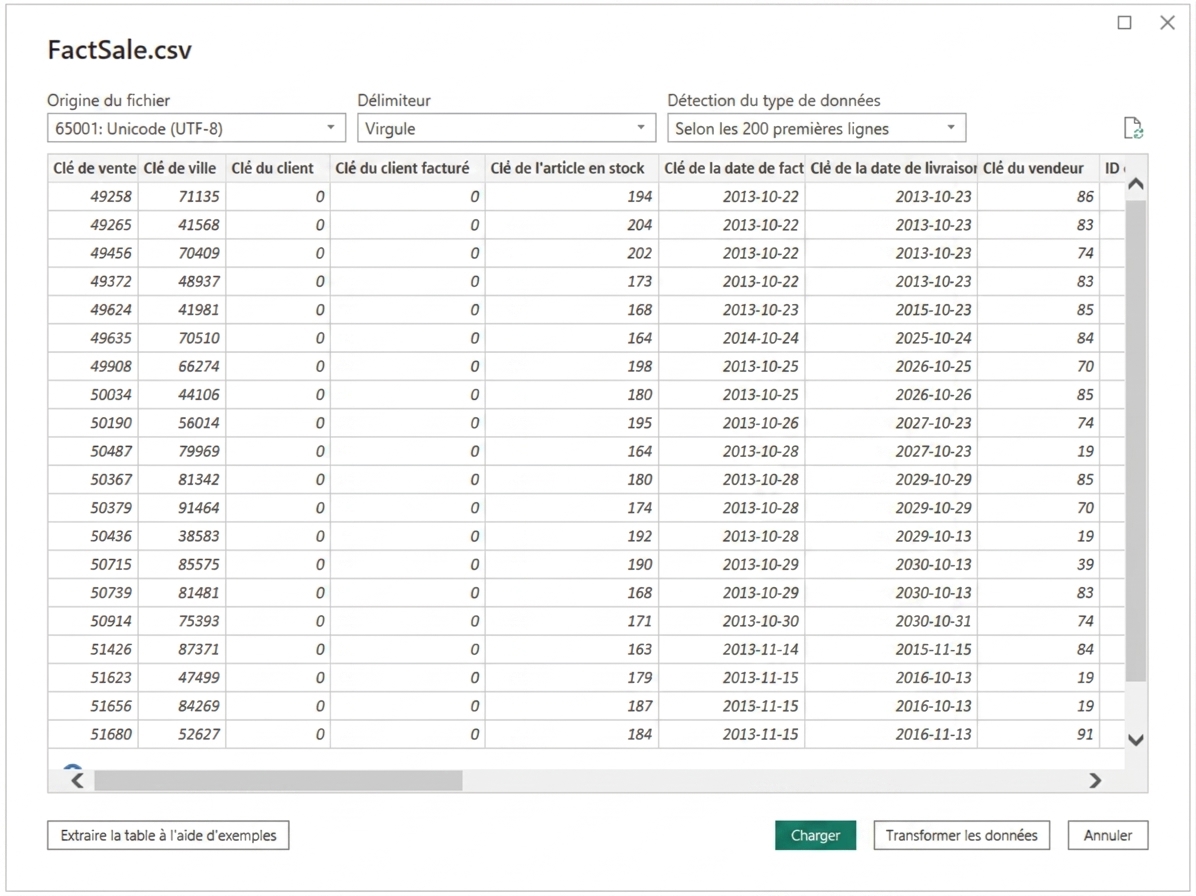Click the scroll down arrow of vertical scrollbar
This screenshot has width=1196, height=896.
tap(1136, 740)
